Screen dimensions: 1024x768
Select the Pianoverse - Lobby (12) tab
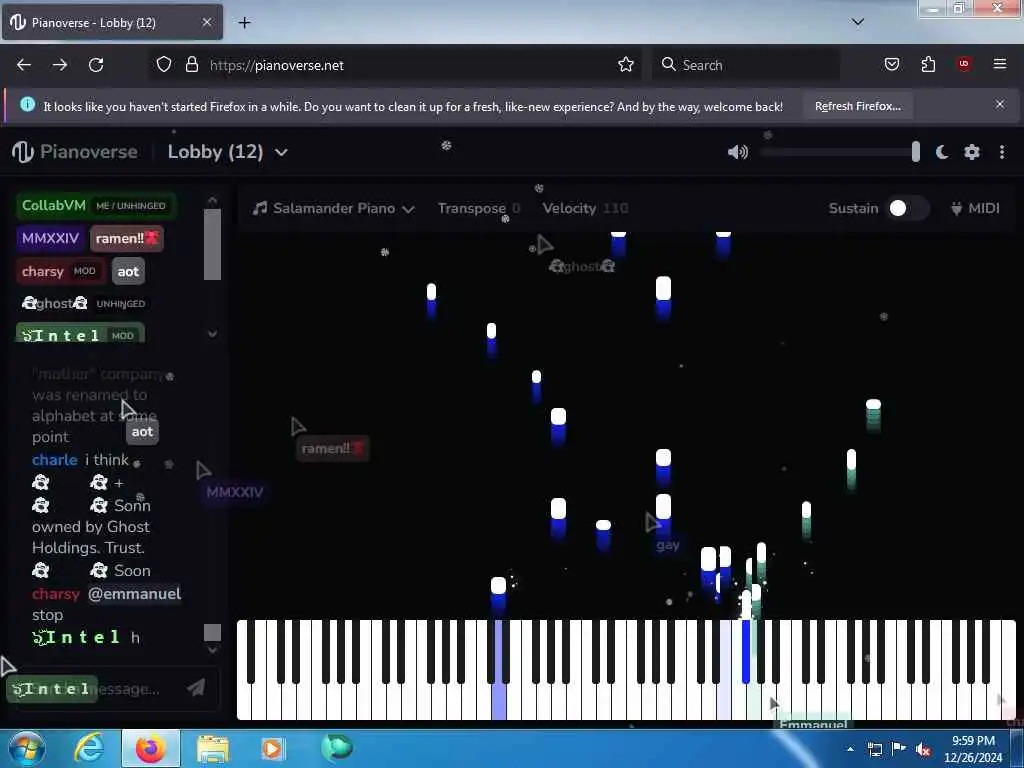tap(112, 23)
